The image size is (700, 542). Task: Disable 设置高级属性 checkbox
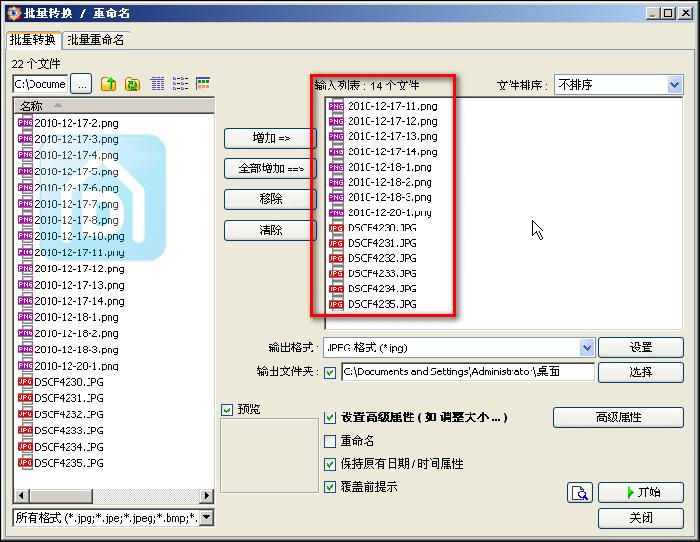tap(330, 418)
